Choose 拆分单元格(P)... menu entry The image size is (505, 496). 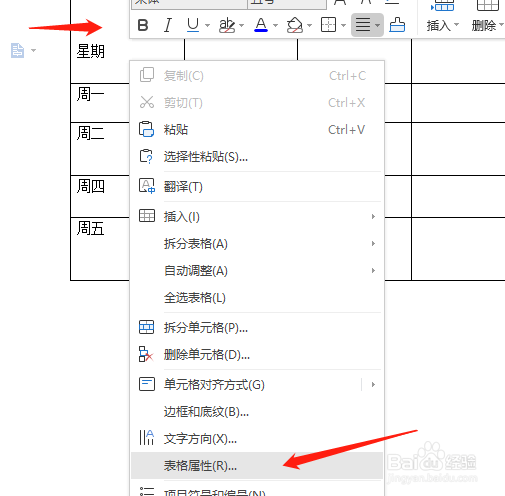click(x=257, y=328)
